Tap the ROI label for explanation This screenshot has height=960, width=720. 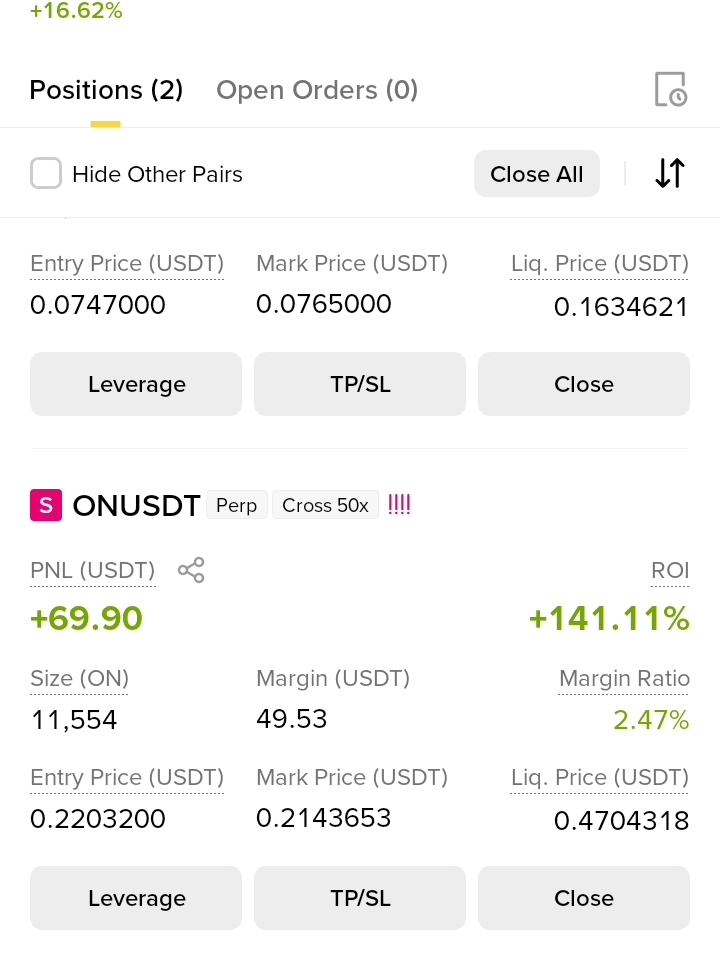(670, 570)
